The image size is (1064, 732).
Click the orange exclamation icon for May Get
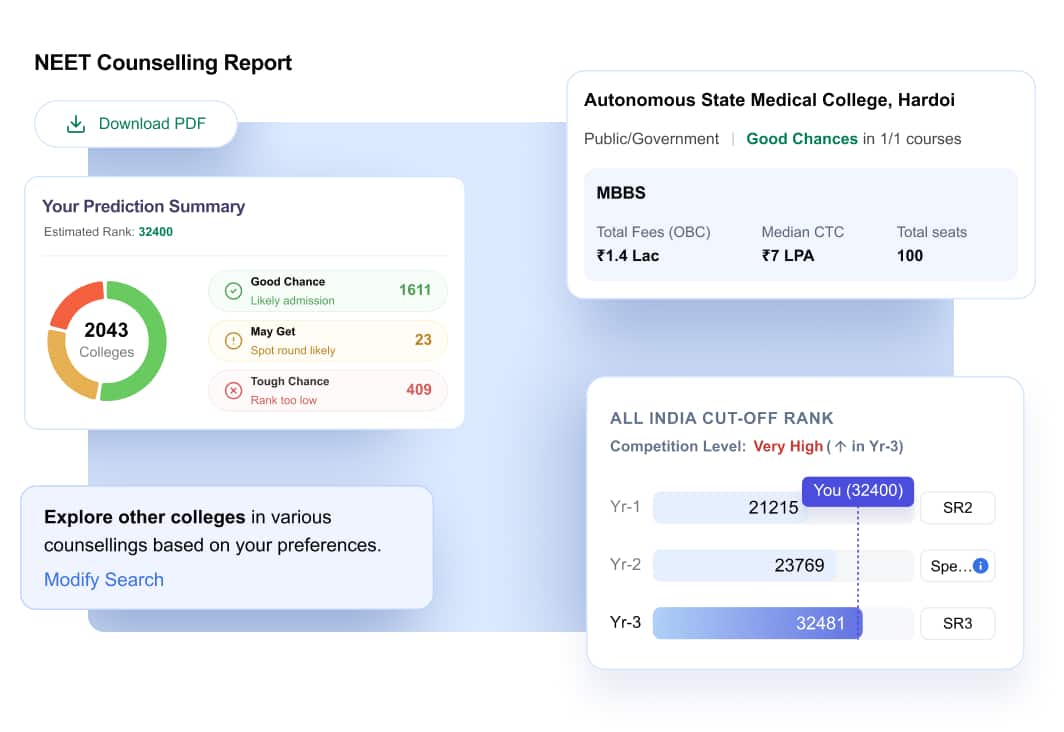click(233, 341)
